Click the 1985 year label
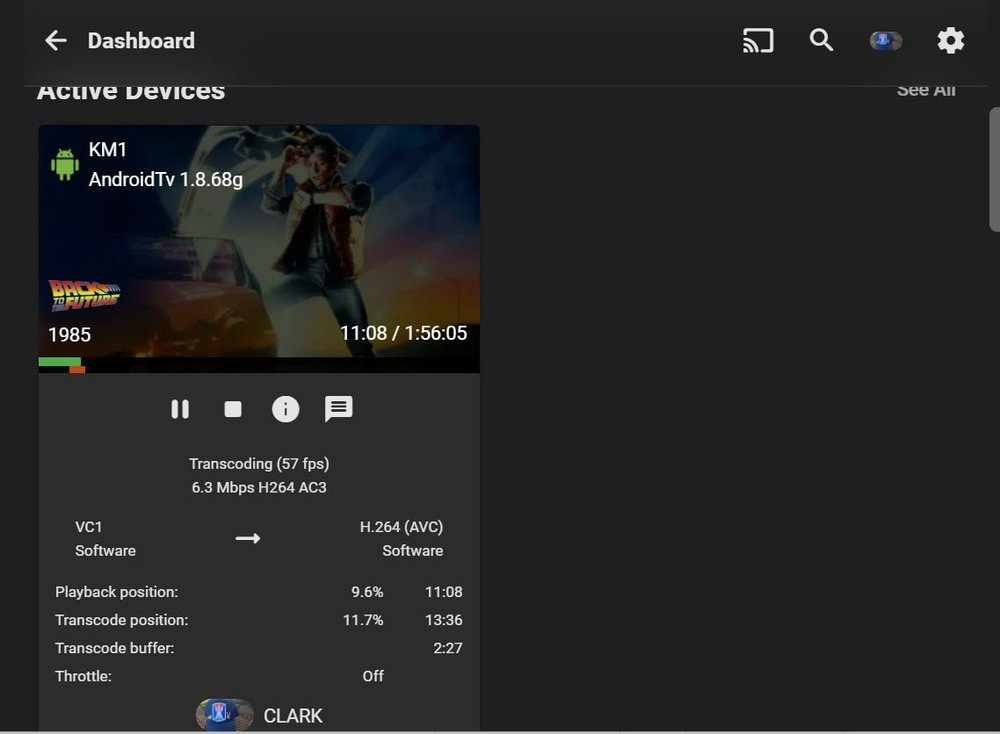Screen dimensions: 1000x734 (x=70, y=334)
